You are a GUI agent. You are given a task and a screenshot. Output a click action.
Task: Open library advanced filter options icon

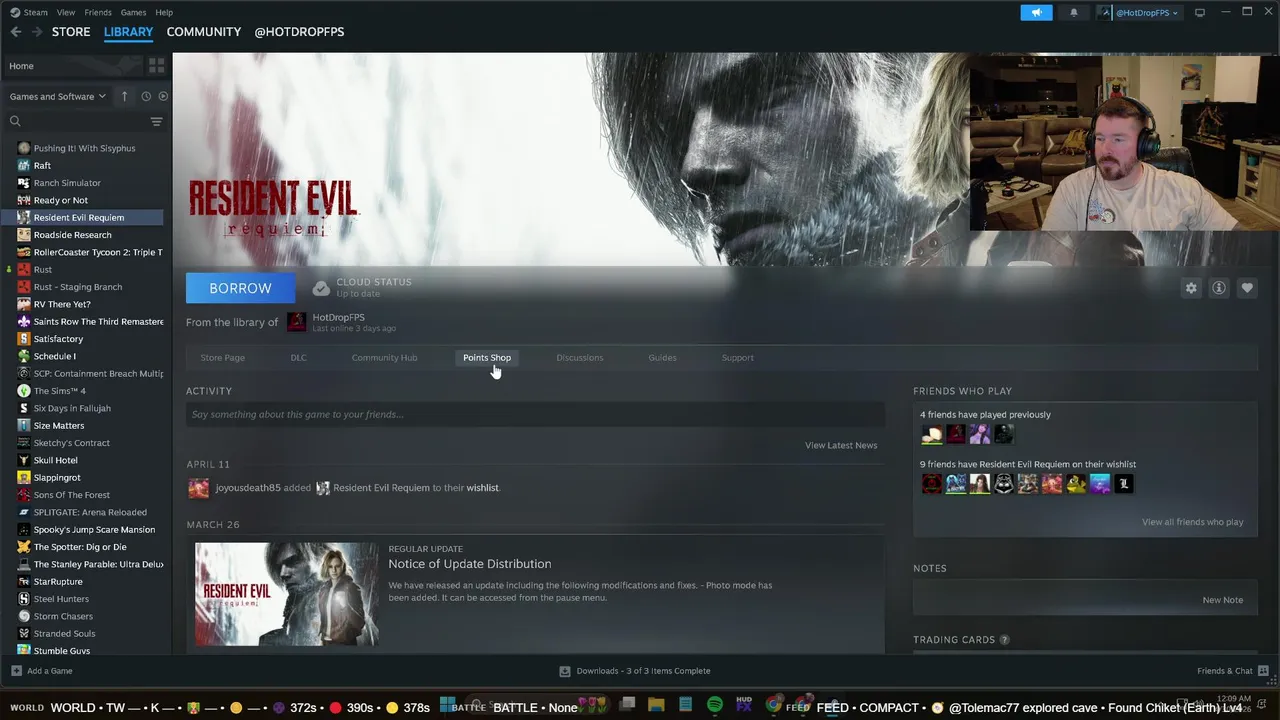point(156,121)
